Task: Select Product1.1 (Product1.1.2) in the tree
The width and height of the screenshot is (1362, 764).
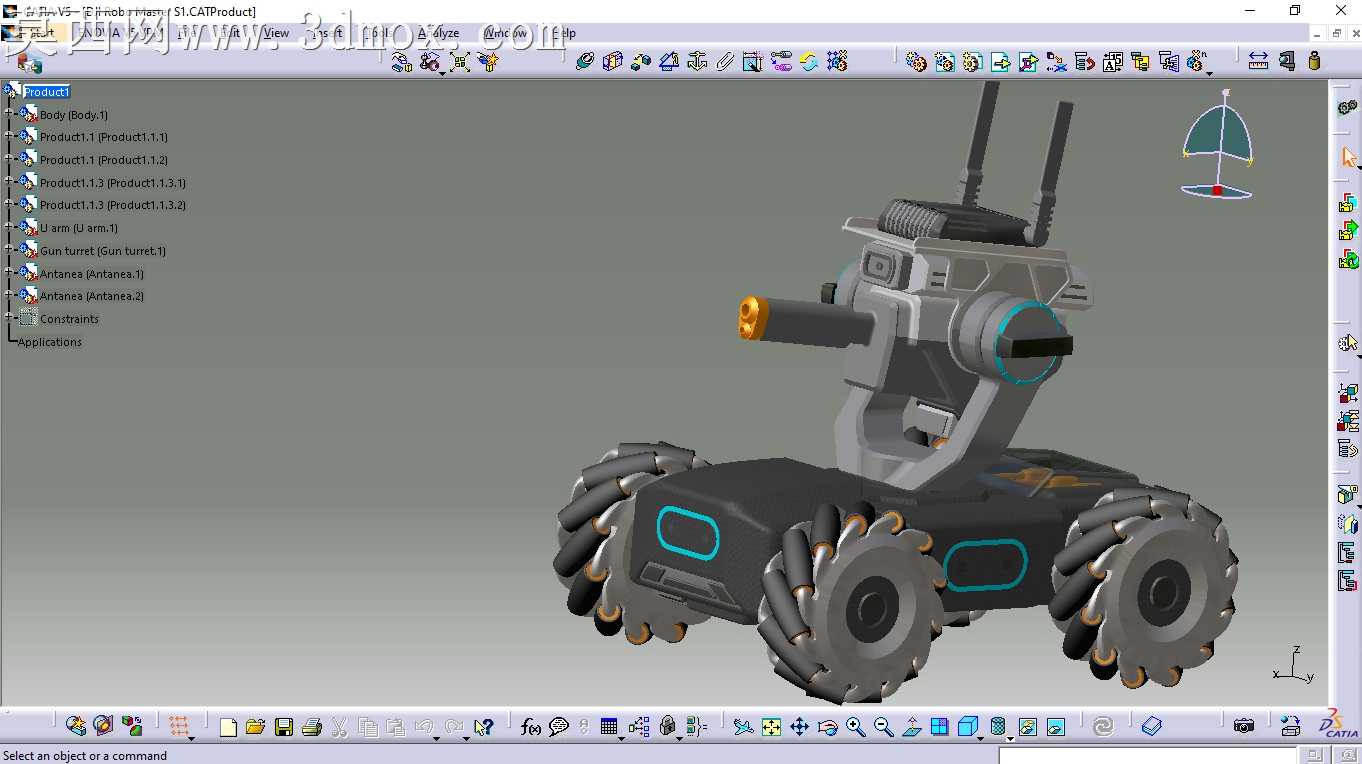Action: coord(104,160)
